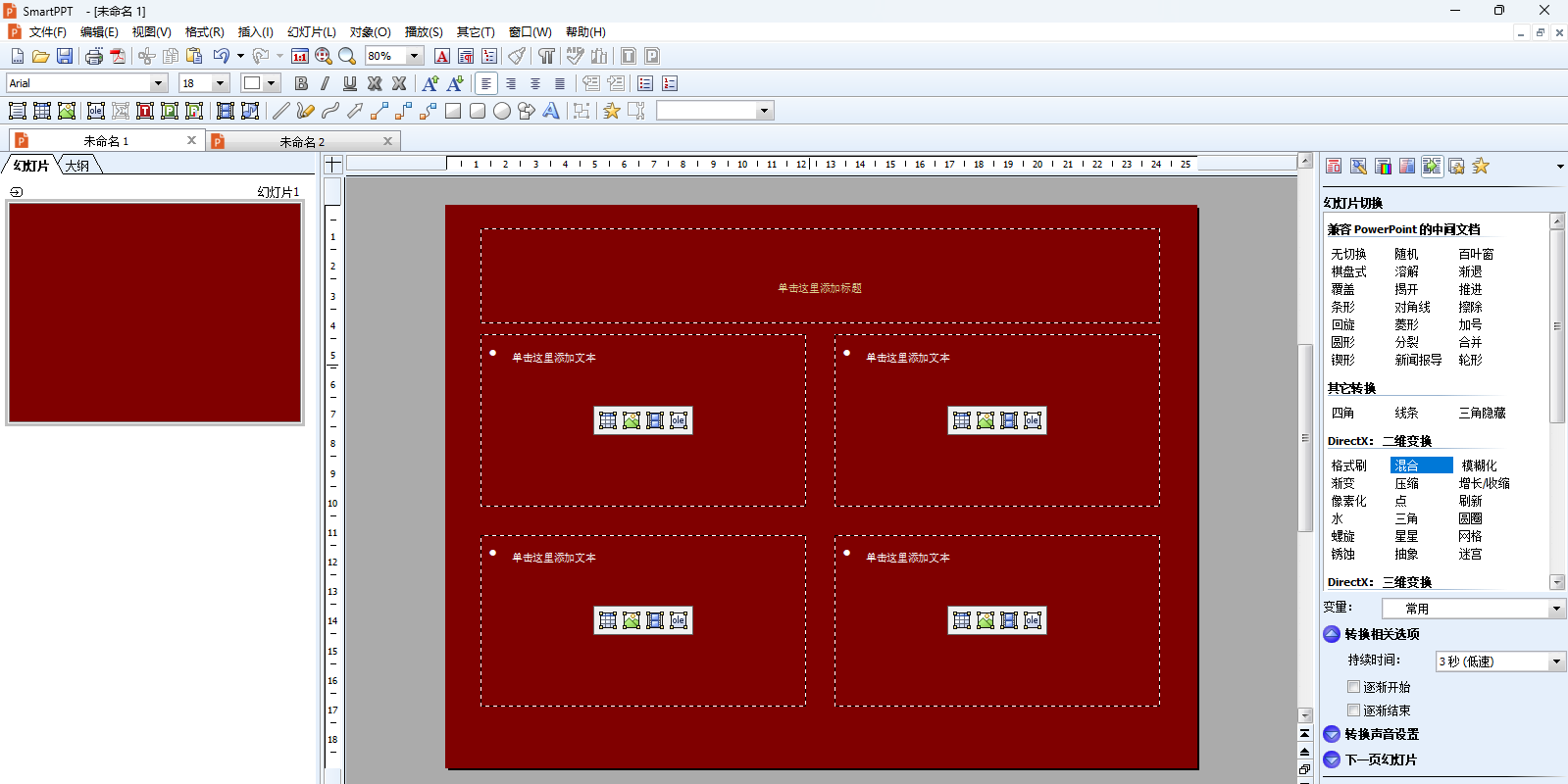
Task: Click the Print icon
Action: pos(94,56)
